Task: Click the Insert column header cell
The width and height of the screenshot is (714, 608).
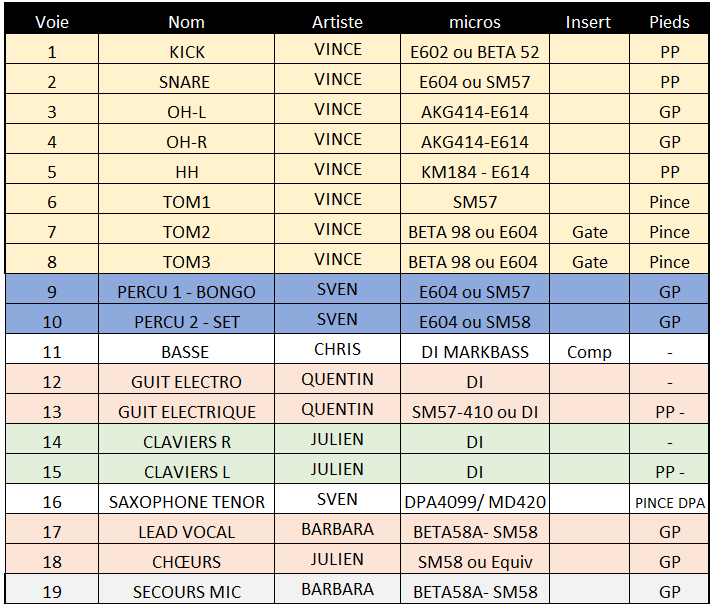Action: 589,21
